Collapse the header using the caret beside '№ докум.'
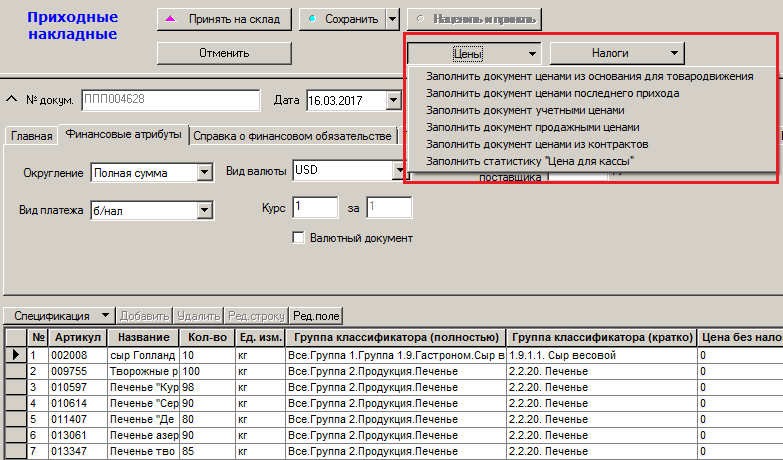The width and height of the screenshot is (783, 460). (x=11, y=99)
